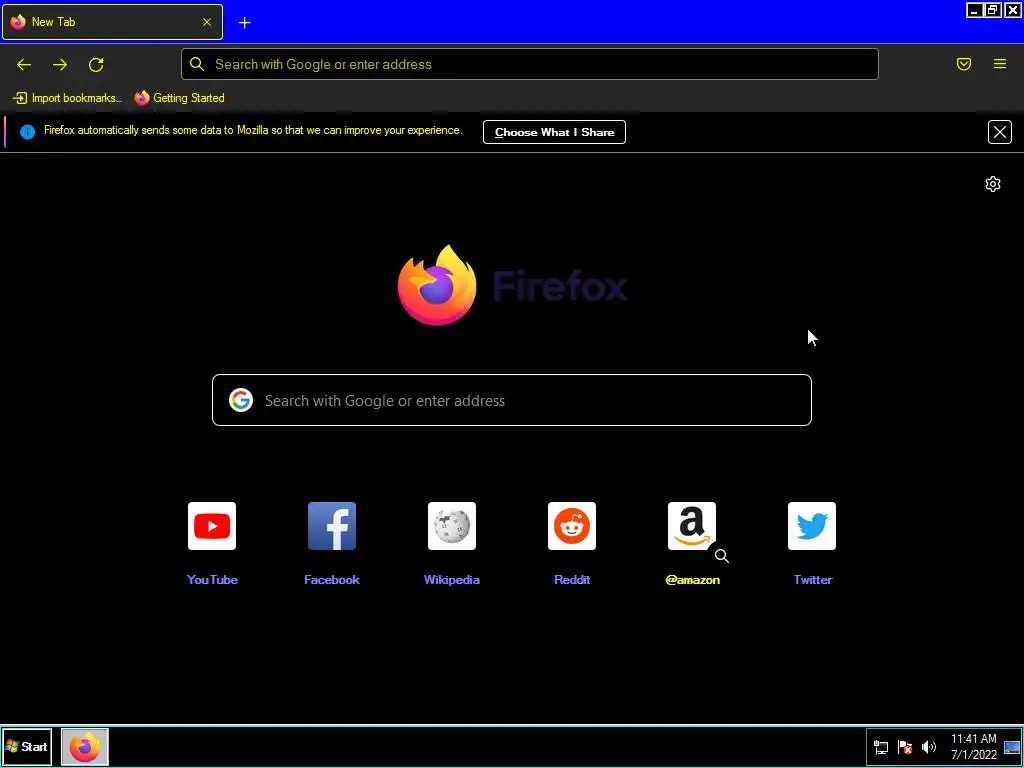Click Google logo in search box
The height and width of the screenshot is (768, 1024).
pyautogui.click(x=241, y=400)
